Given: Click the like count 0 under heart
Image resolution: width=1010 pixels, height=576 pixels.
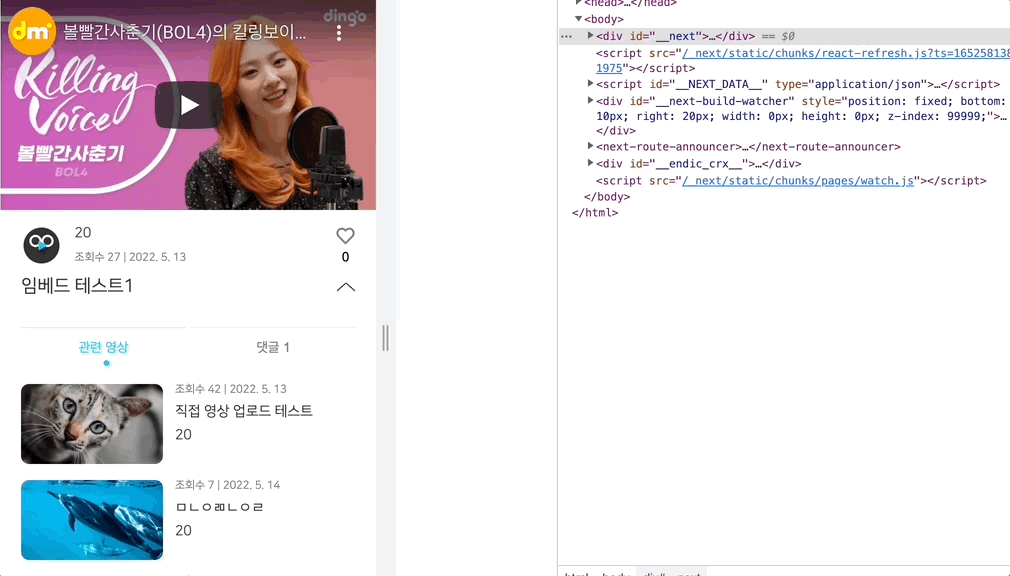Looking at the screenshot, I should tap(345, 257).
